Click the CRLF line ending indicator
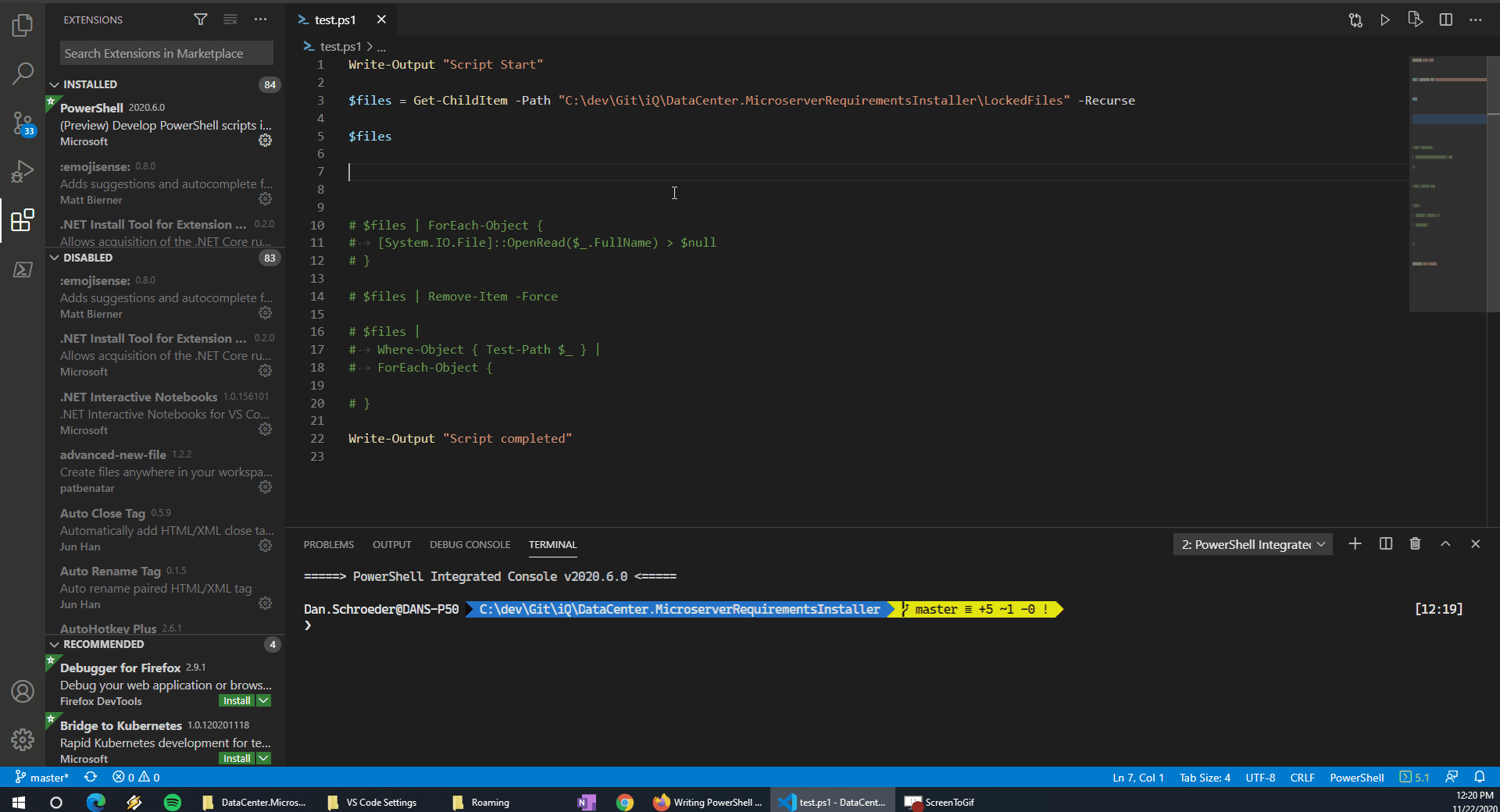Image resolution: width=1500 pixels, height=812 pixels. [x=1302, y=778]
